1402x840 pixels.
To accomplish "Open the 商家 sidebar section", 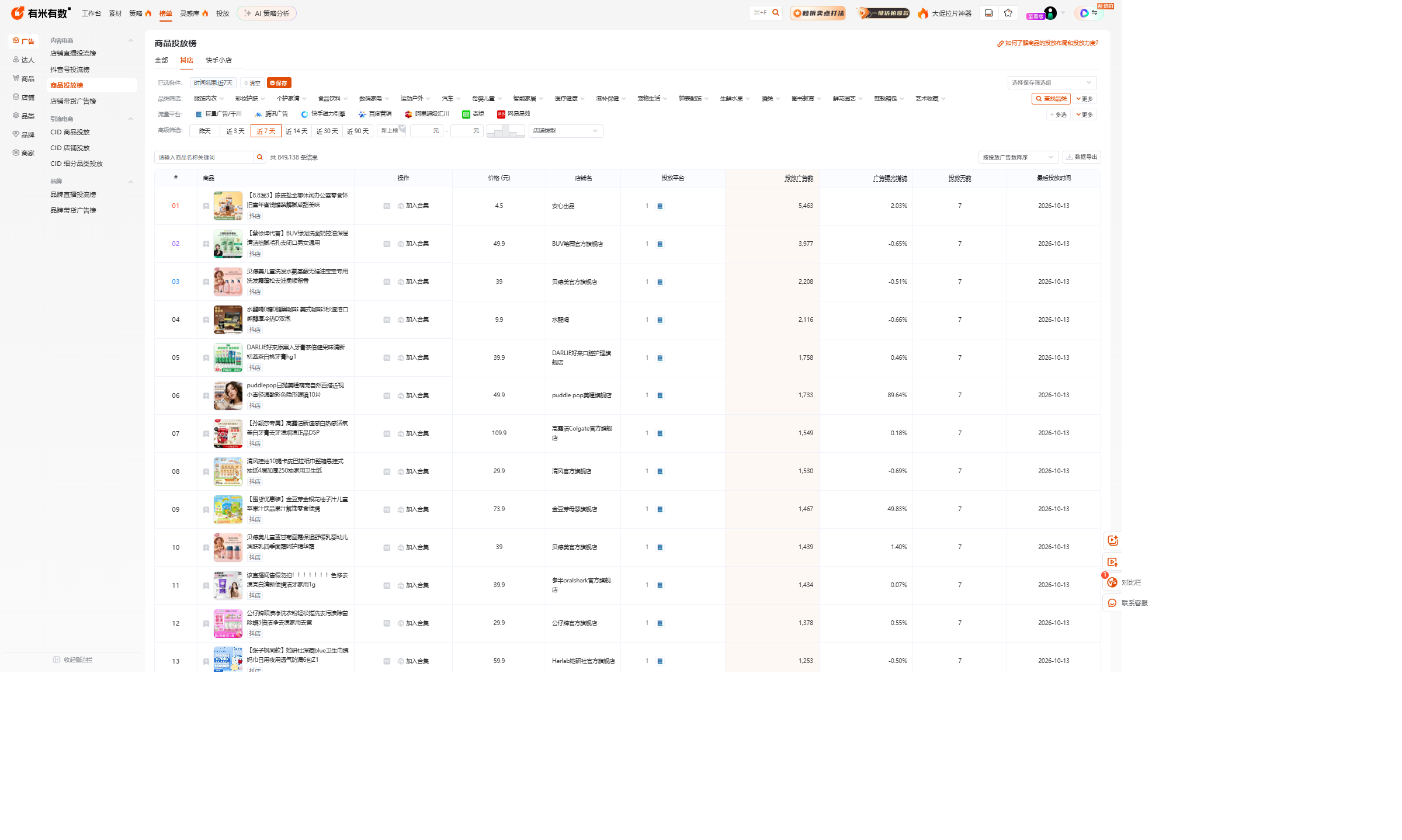I will click(x=23, y=153).
